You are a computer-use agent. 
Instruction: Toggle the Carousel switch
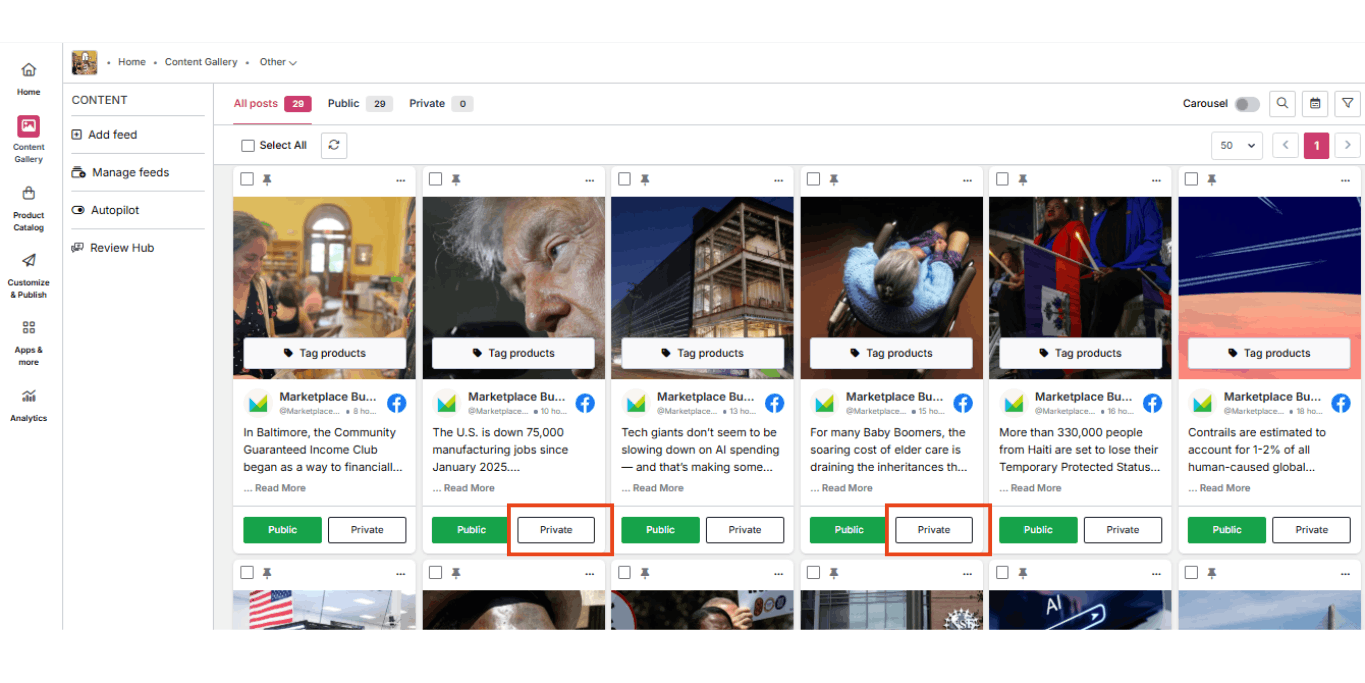click(1247, 104)
